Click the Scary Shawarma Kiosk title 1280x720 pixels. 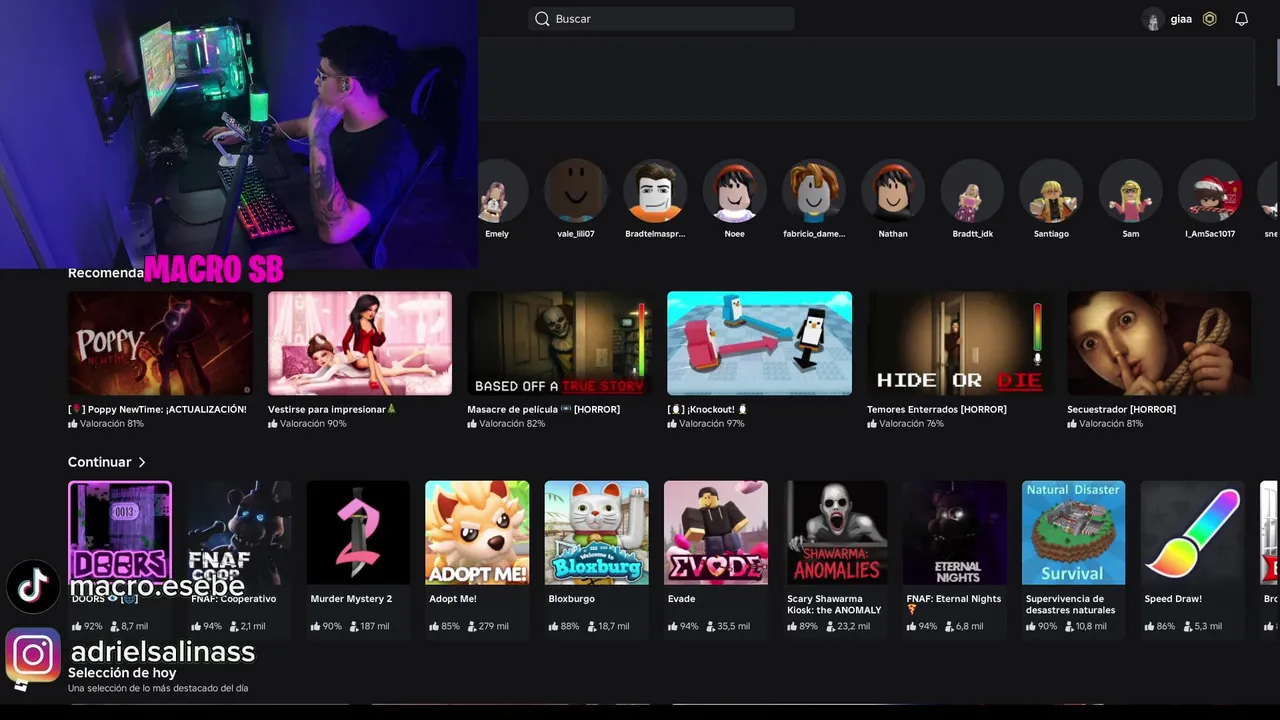[834, 604]
